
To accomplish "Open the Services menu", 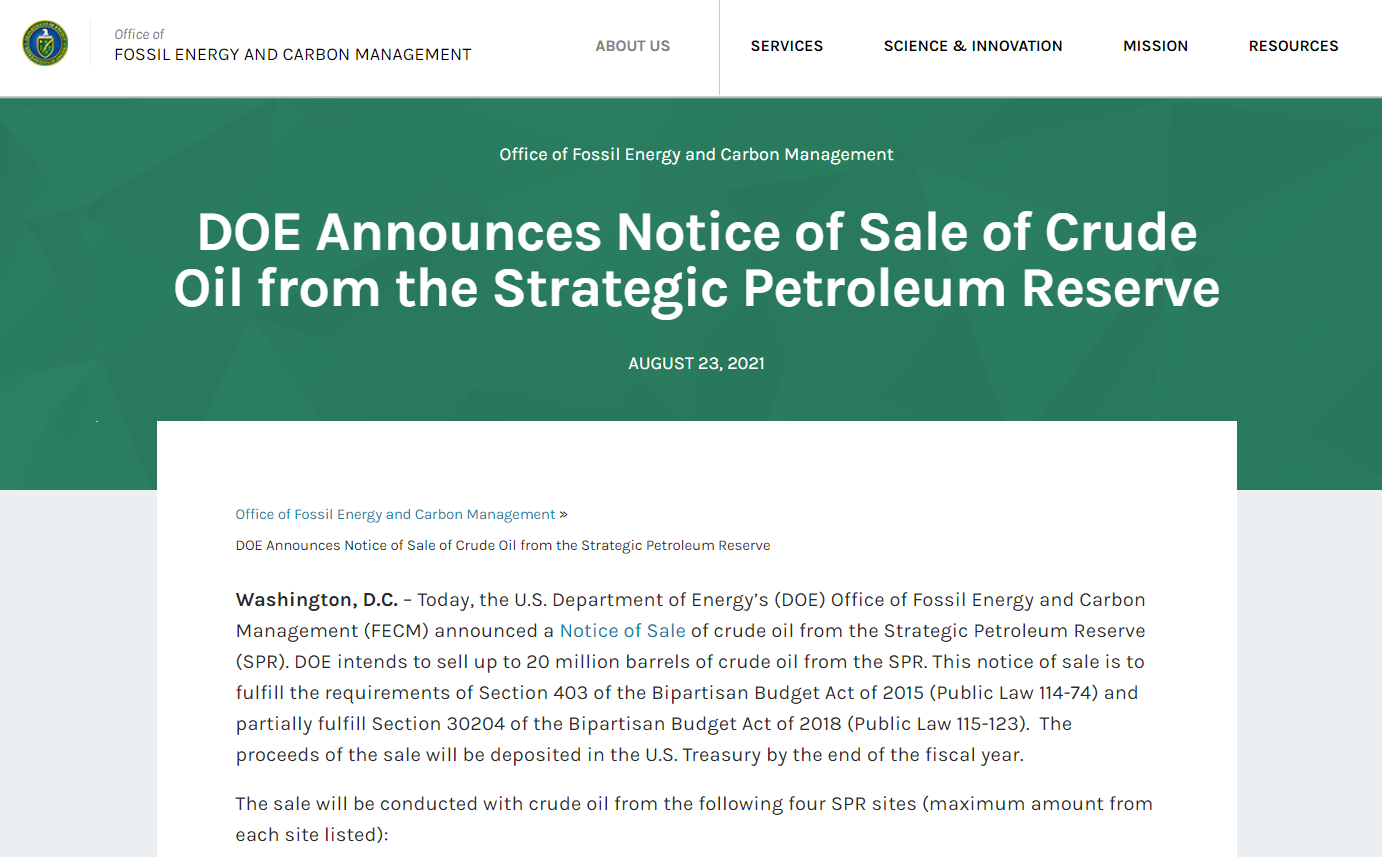I will point(786,46).
